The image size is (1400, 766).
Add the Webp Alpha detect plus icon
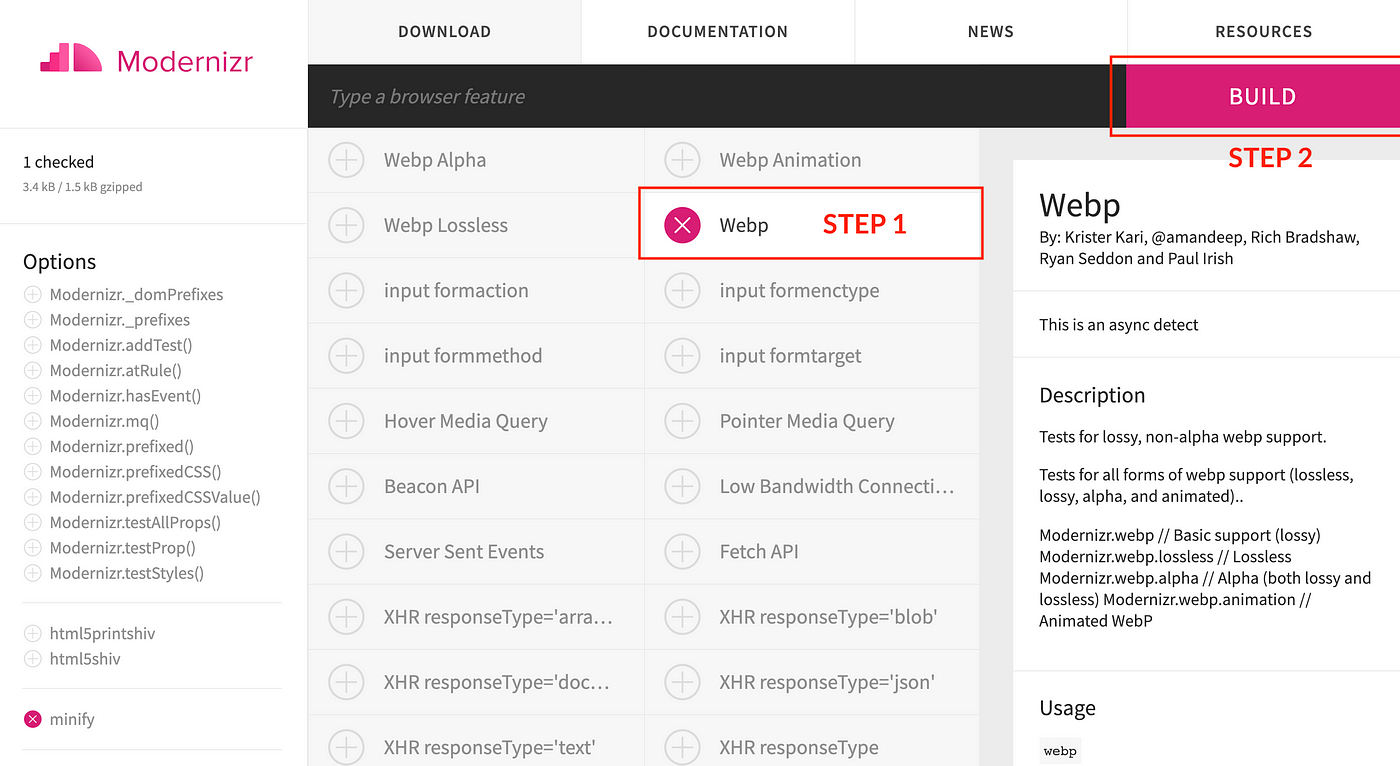click(346, 160)
